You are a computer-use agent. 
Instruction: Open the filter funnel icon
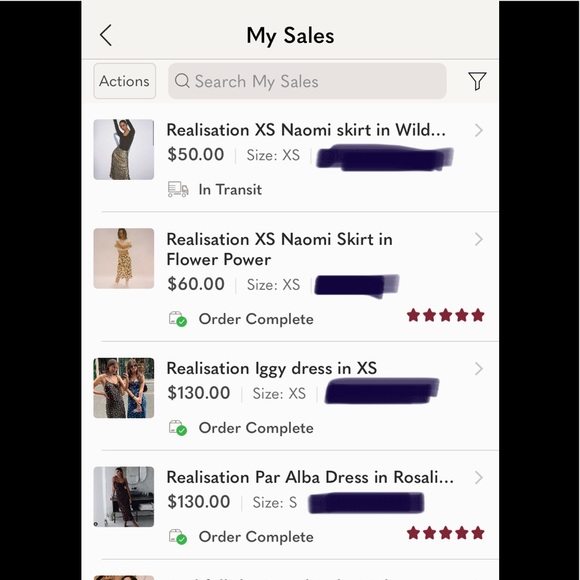coord(477,81)
